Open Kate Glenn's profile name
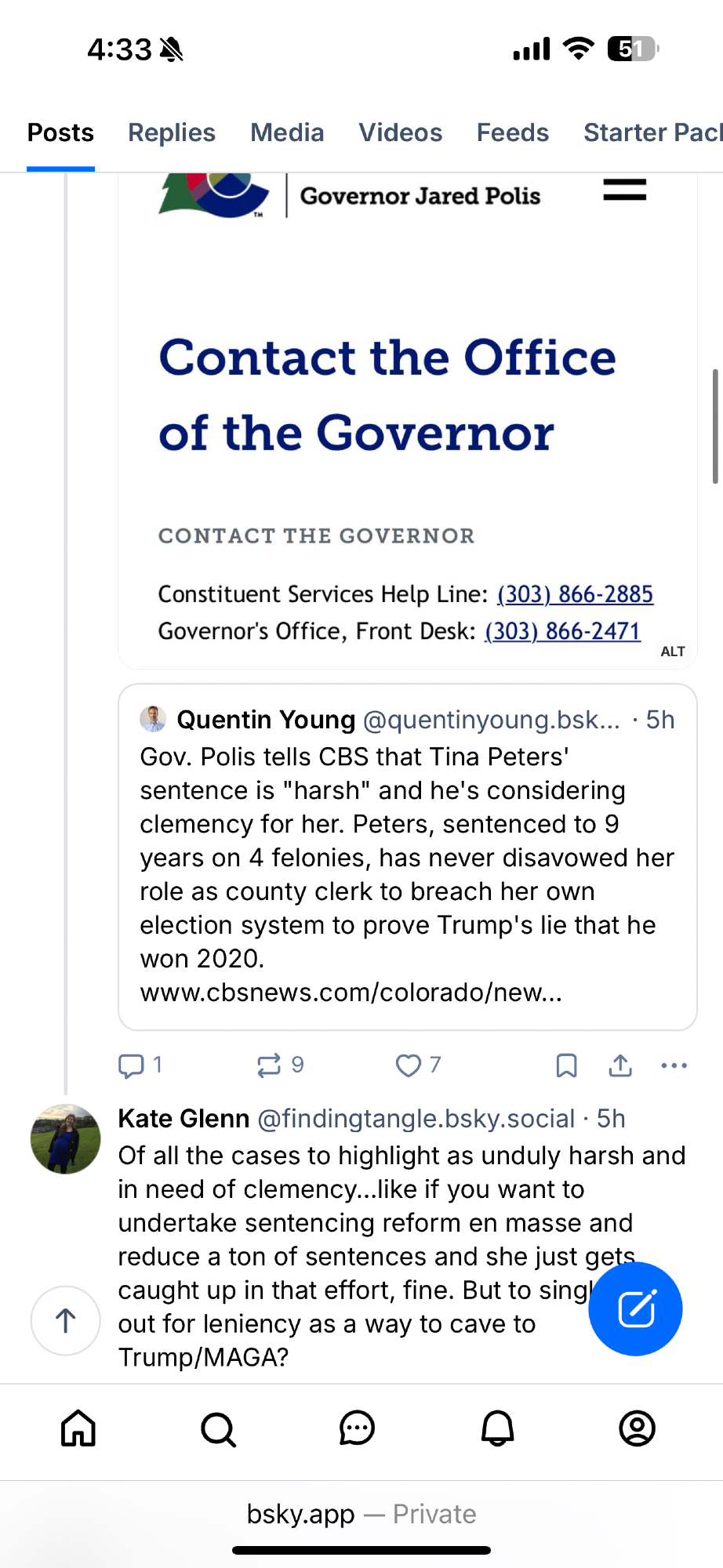723x1568 pixels. [183, 1119]
